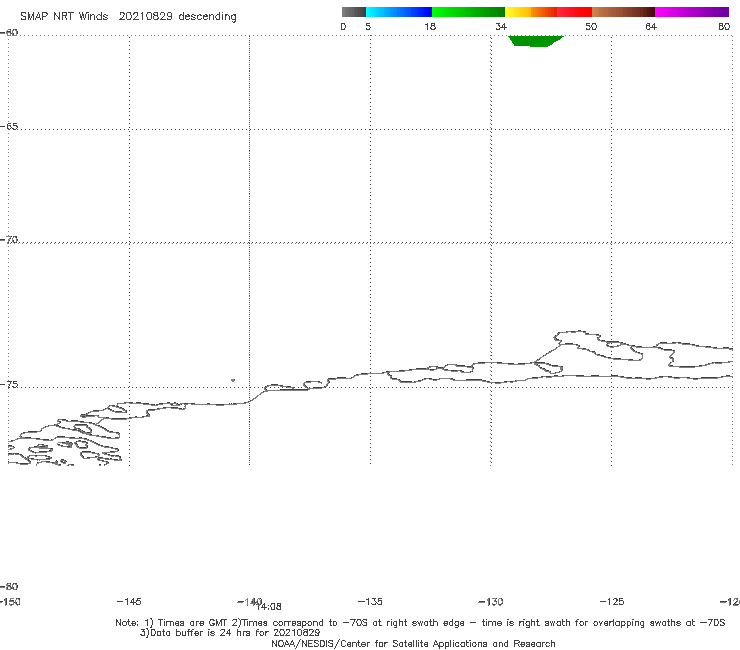The height and width of the screenshot is (650, 740).
Task: Click the green wind swath patch on the map
Action: (536, 41)
